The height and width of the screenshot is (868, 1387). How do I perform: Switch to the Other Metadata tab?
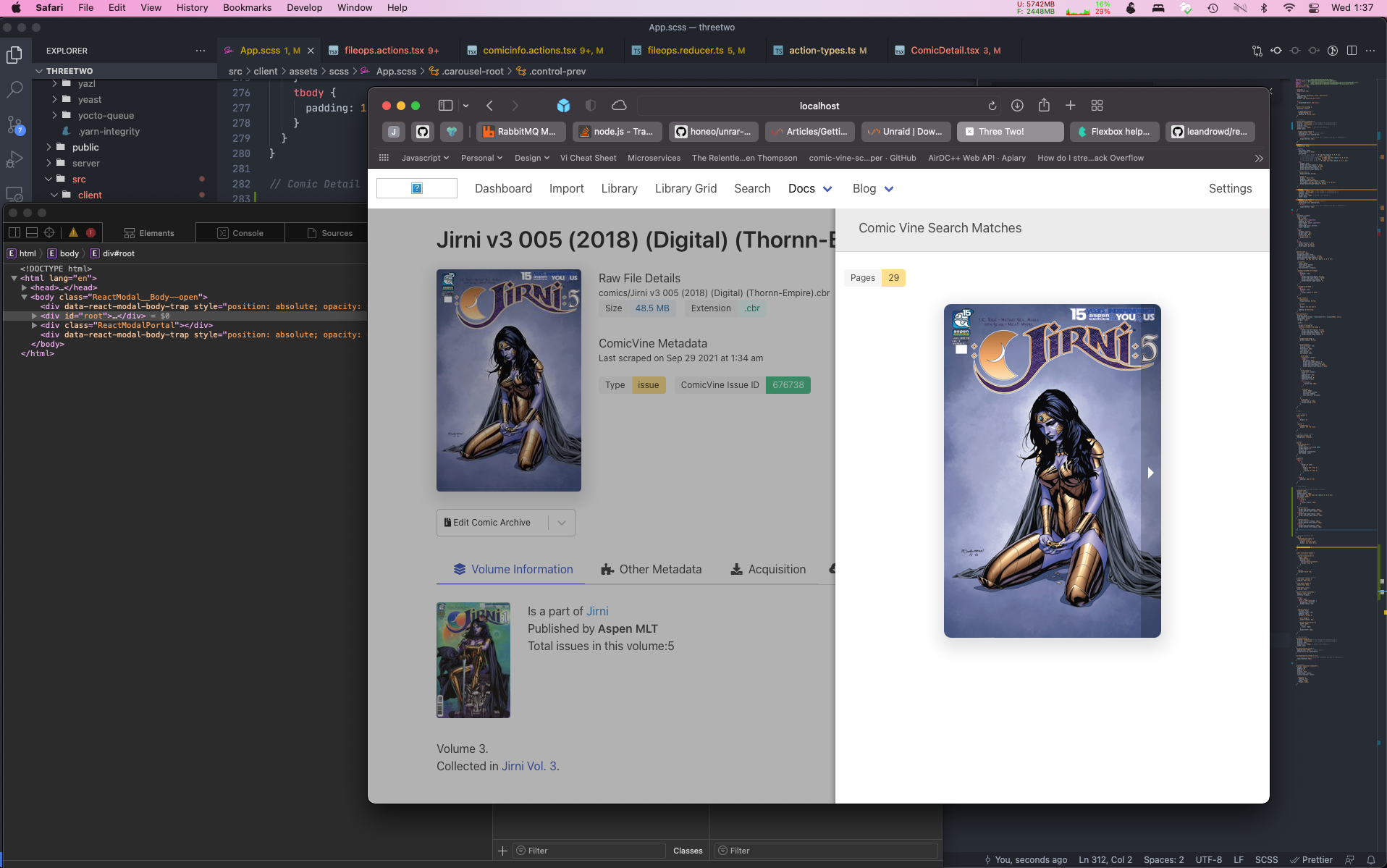point(651,570)
